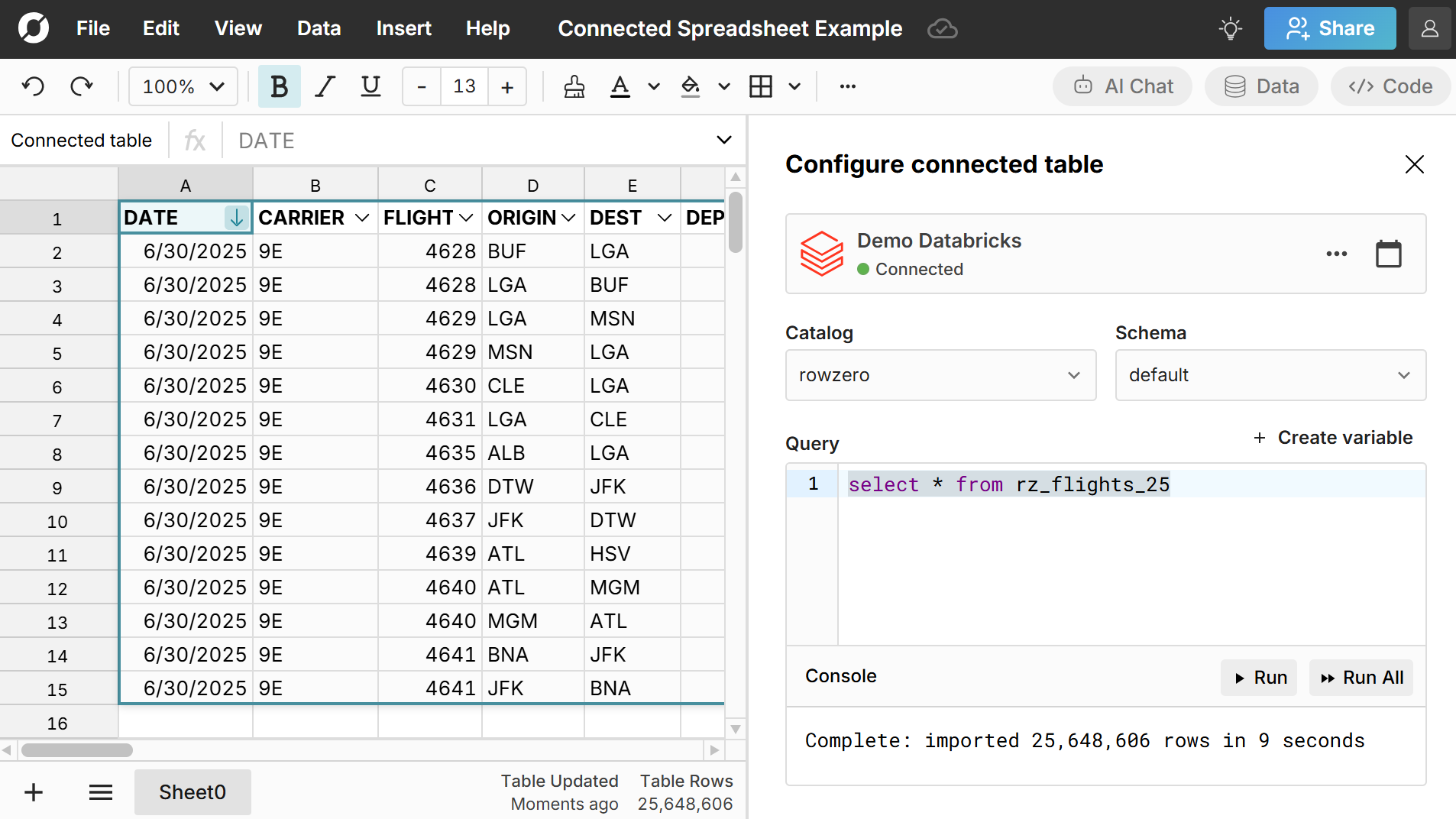Click the Redo arrow icon
The height and width of the screenshot is (819, 1456).
click(81, 86)
